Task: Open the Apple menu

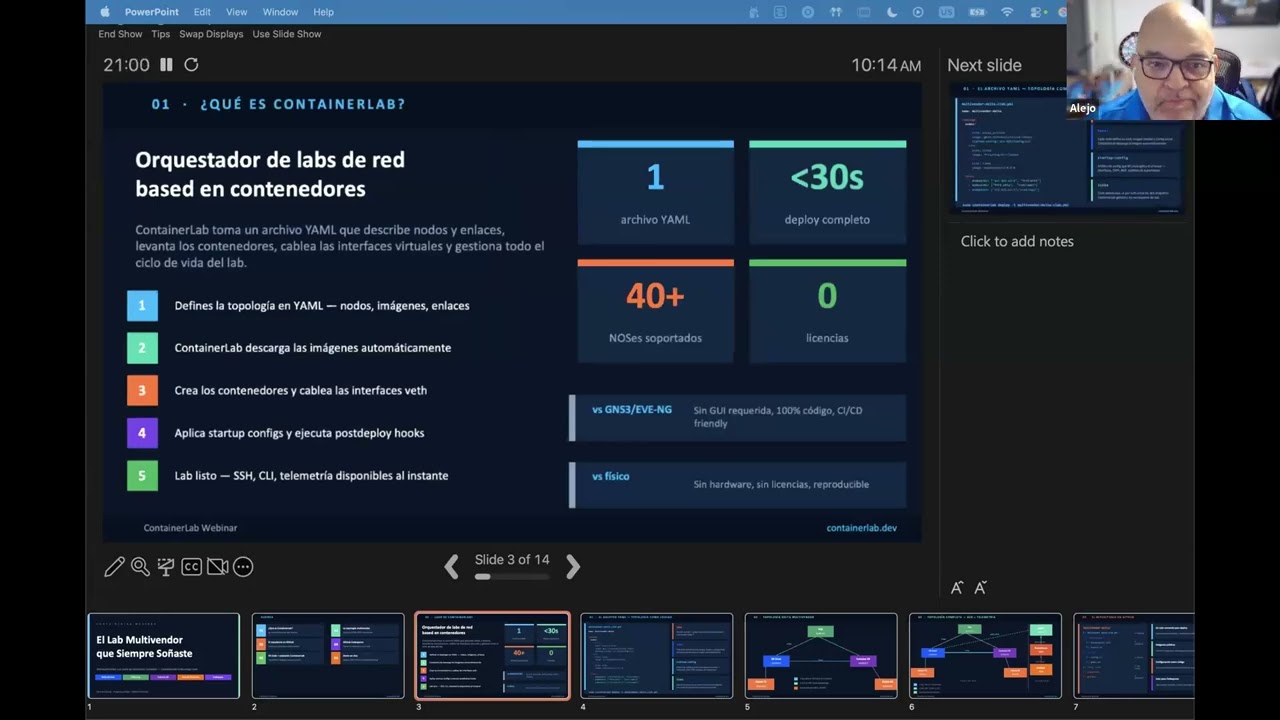Action: [105, 12]
